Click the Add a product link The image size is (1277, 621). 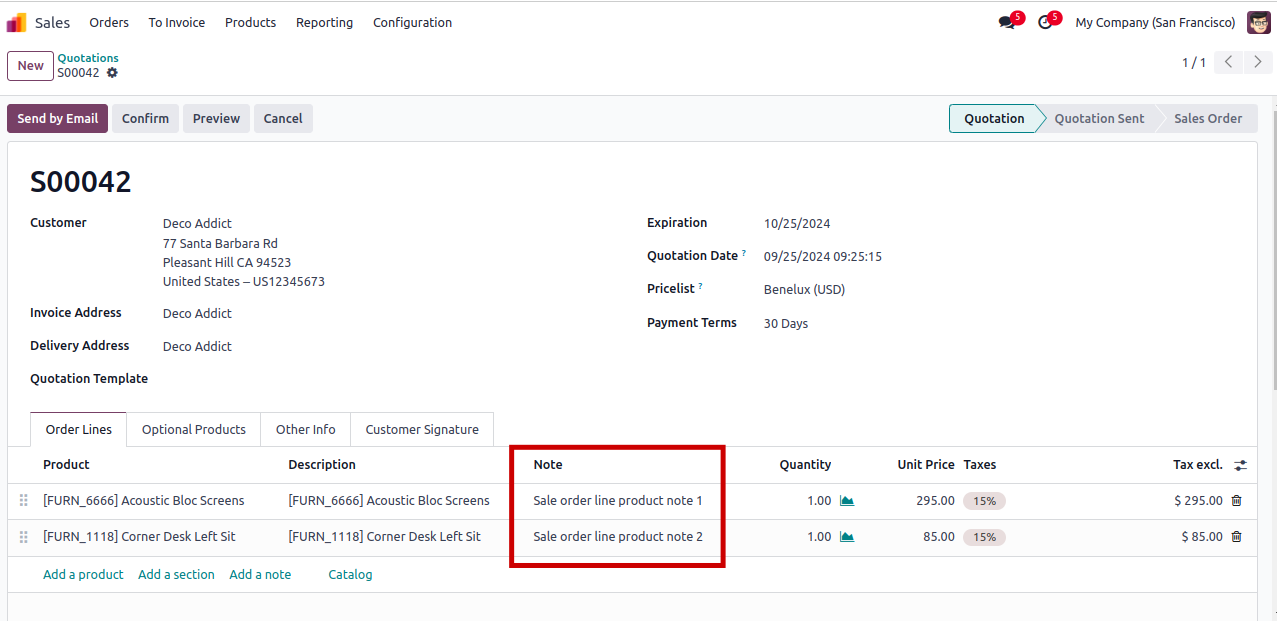(83, 574)
